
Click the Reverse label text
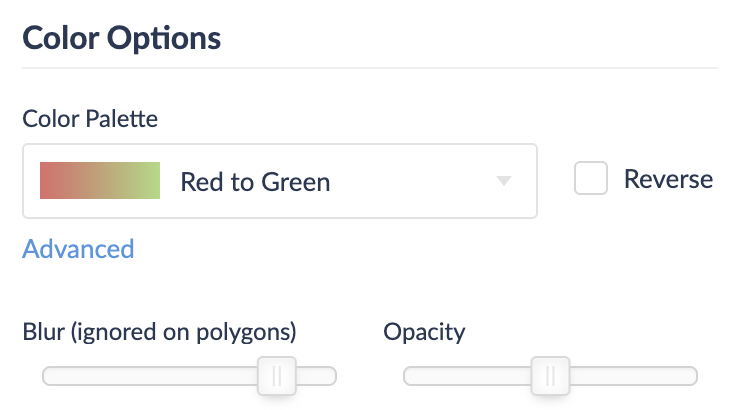tap(668, 180)
